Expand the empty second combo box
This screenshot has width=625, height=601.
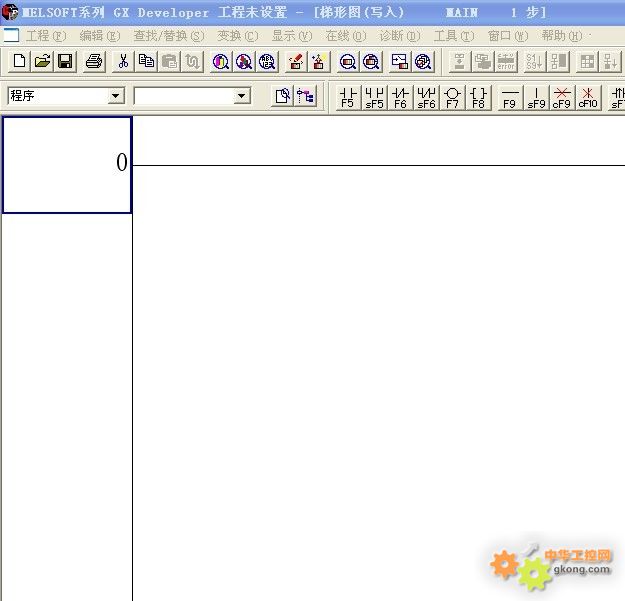pos(241,96)
